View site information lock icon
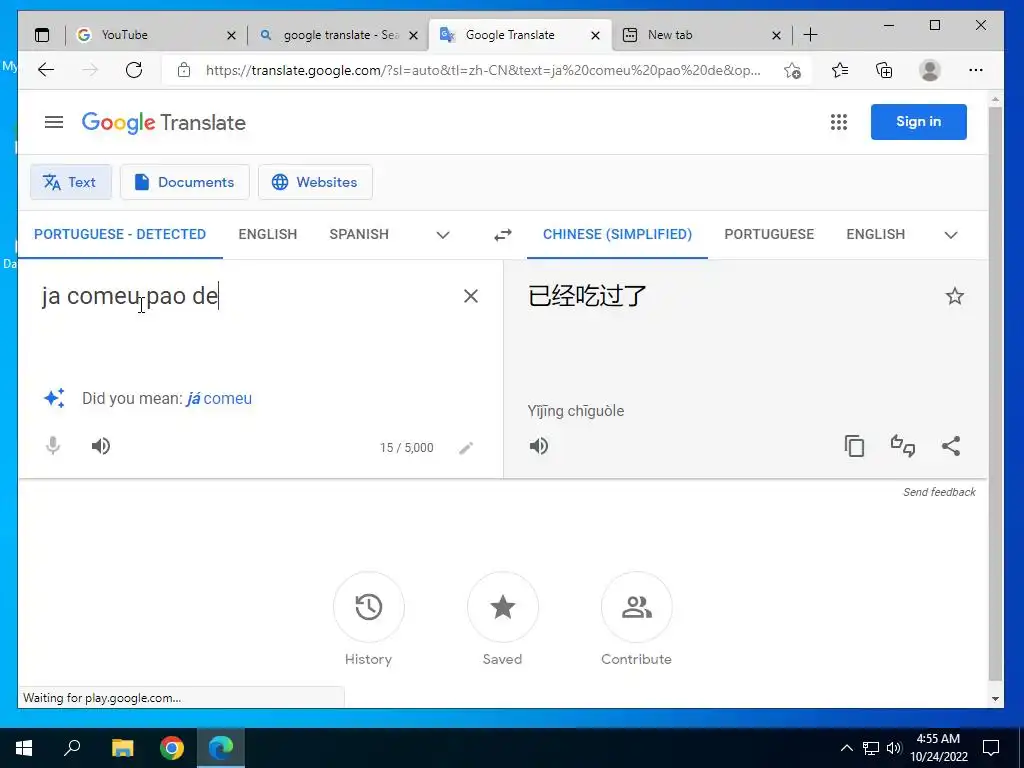 pos(184,70)
